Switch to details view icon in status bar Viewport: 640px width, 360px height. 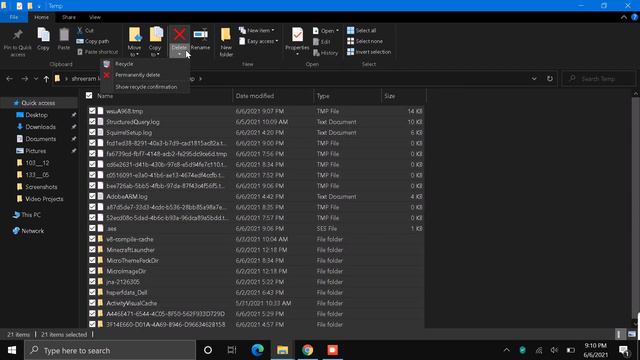620,335
